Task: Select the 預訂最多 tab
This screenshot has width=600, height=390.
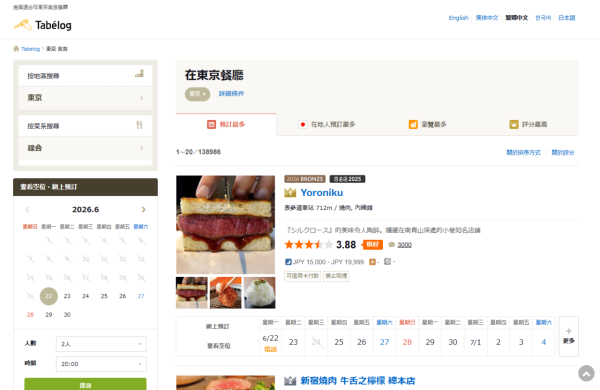Action: (x=226, y=124)
